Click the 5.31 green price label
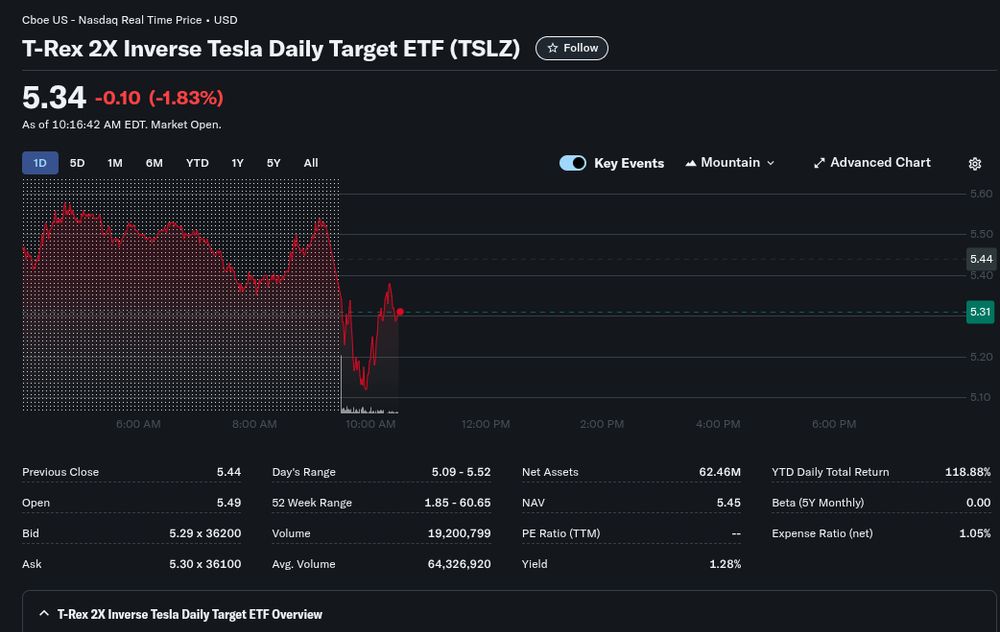This screenshot has height=632, width=1000. (x=980, y=312)
